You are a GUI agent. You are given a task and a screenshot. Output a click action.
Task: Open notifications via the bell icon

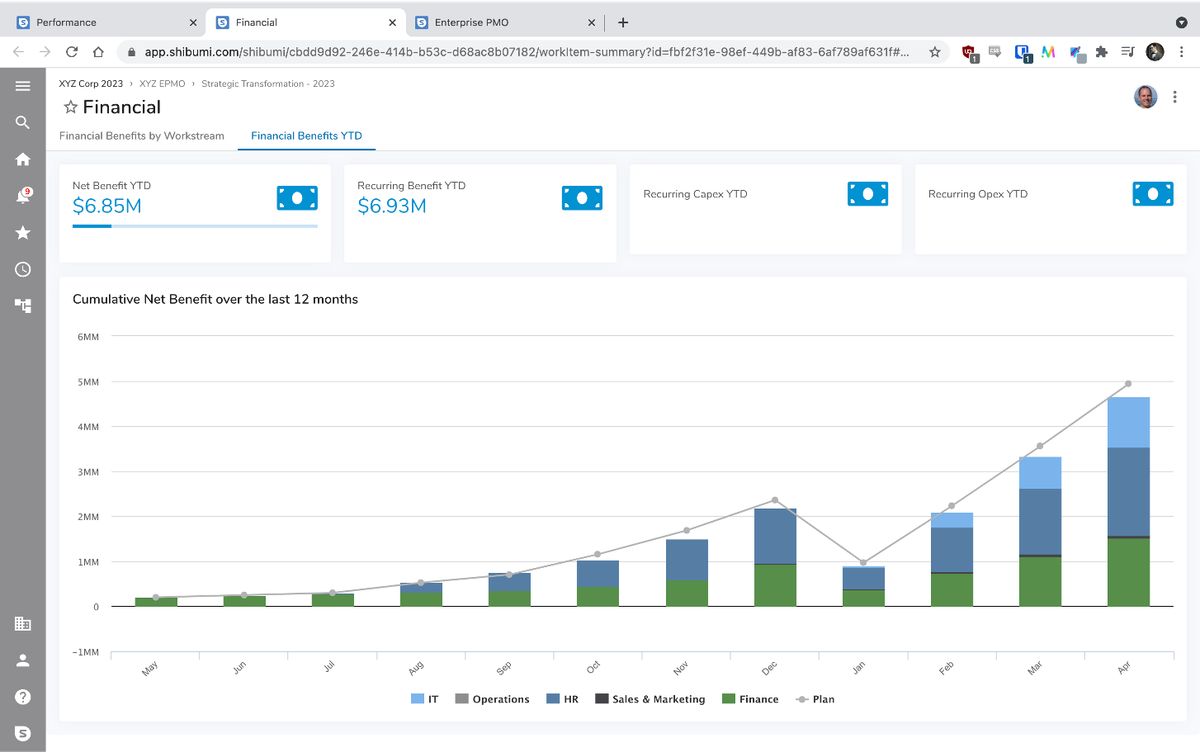[x=23, y=196]
